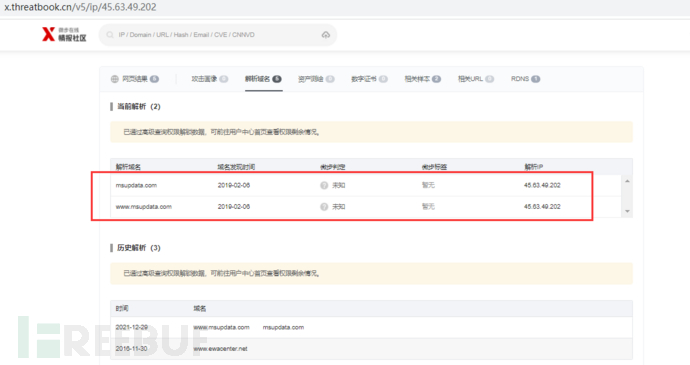This screenshot has height=365, width=690.
Task: Click the history date 2021-12-29
Action: (x=132, y=327)
